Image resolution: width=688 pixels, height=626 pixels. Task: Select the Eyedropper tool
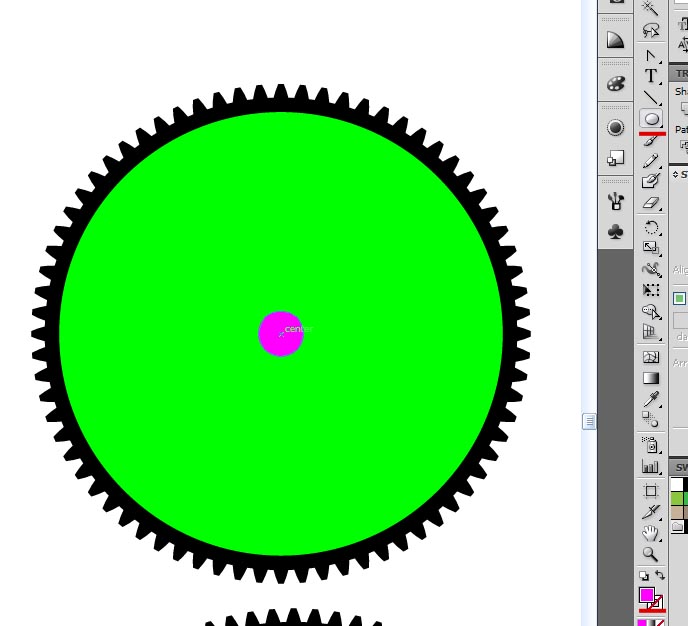(x=650, y=399)
